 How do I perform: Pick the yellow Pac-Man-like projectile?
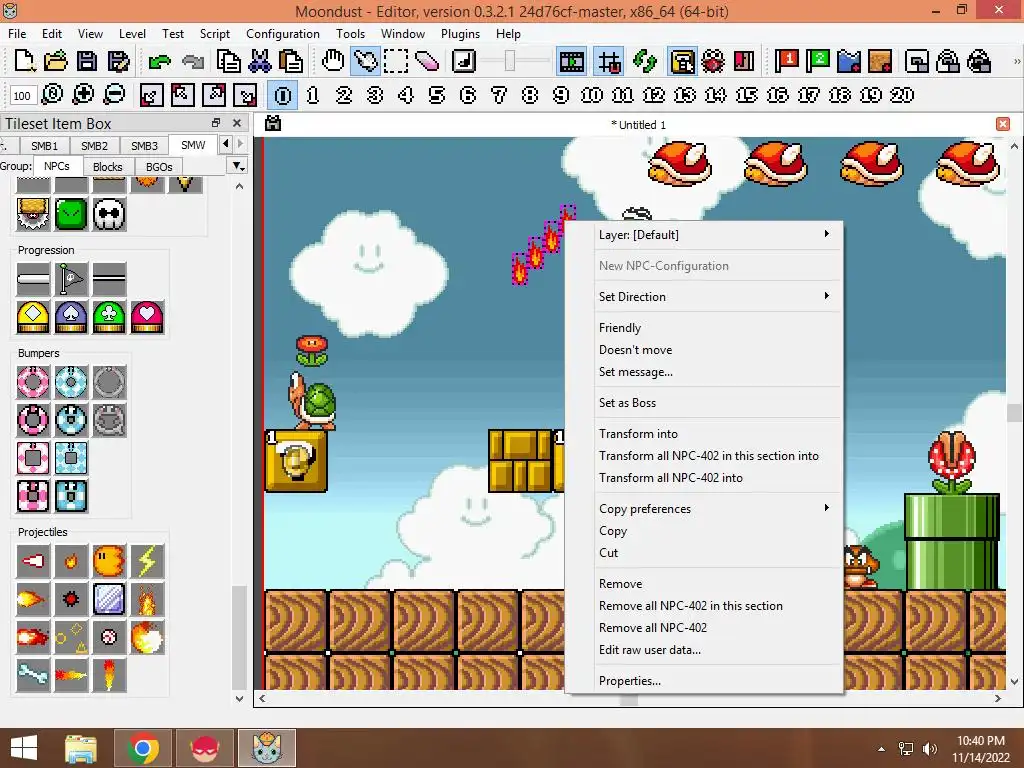[109, 561]
